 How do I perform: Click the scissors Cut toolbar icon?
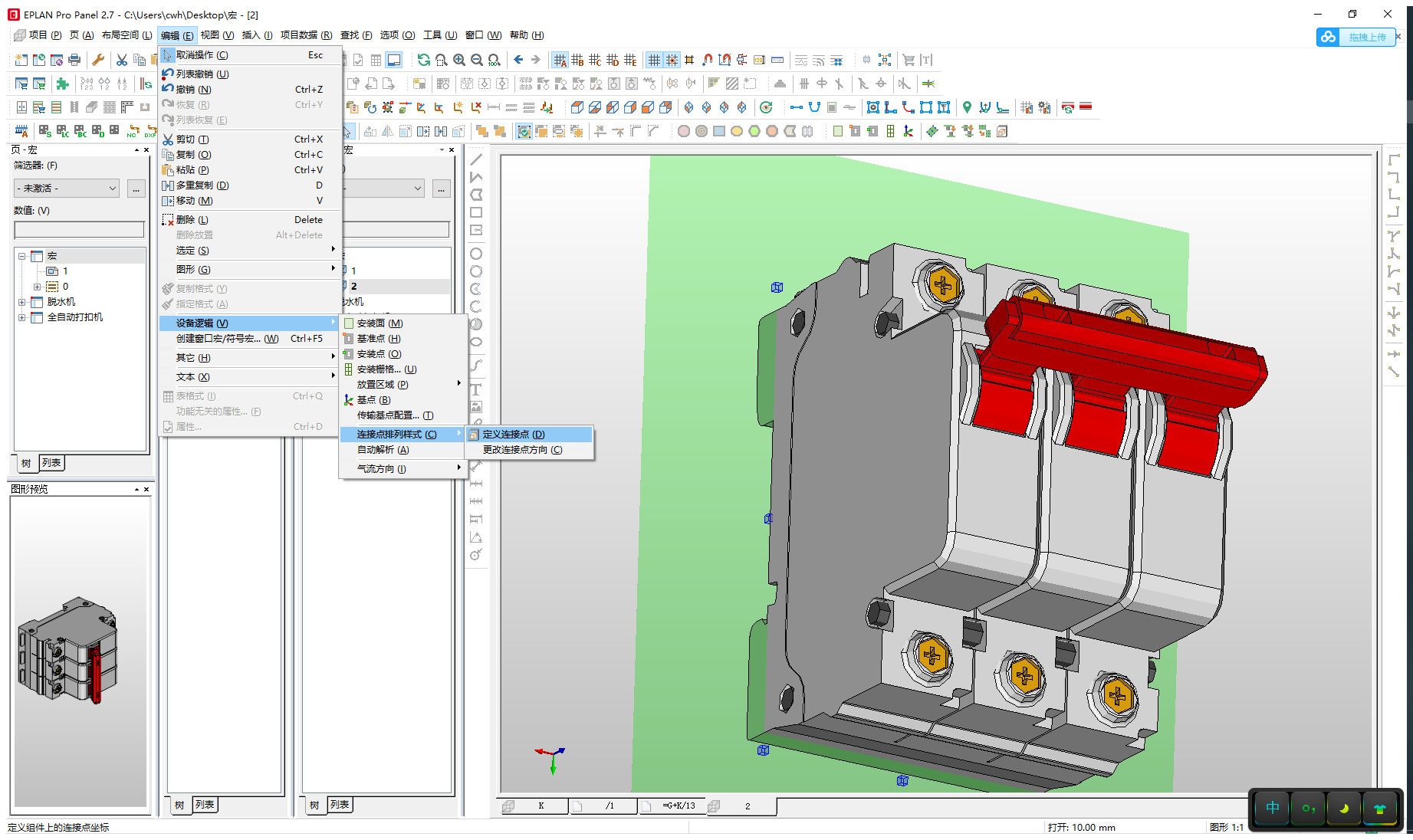(x=121, y=60)
